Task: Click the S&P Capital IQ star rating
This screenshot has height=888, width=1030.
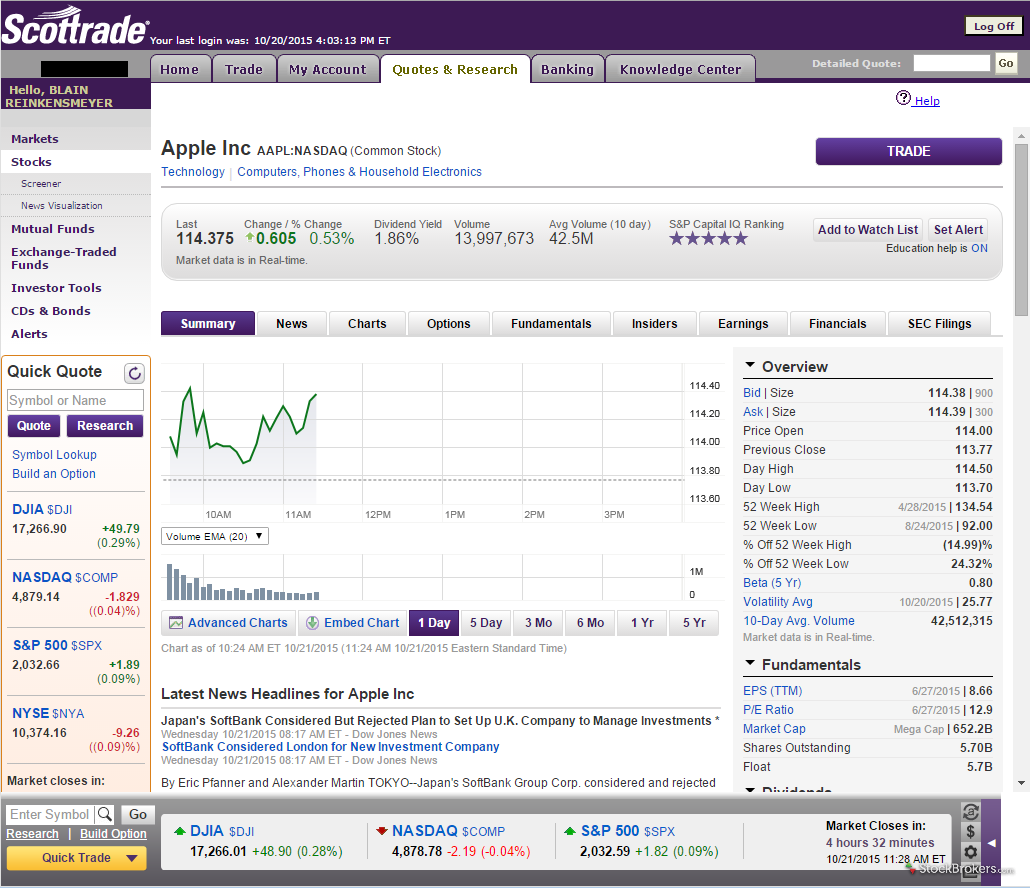Action: [x=708, y=238]
